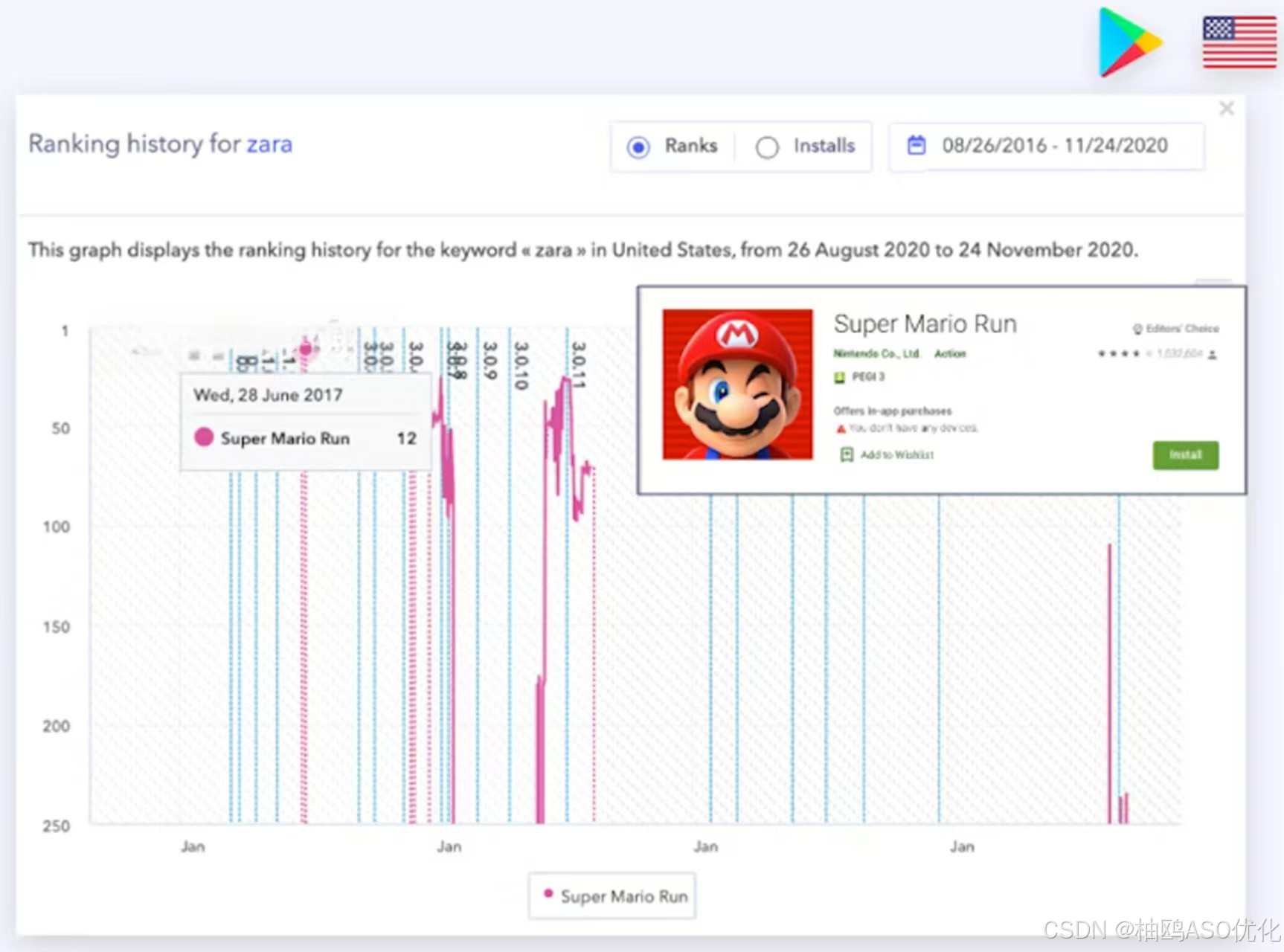Click Add to Wishlist link
Screen dimensions: 1284x952
(897, 454)
